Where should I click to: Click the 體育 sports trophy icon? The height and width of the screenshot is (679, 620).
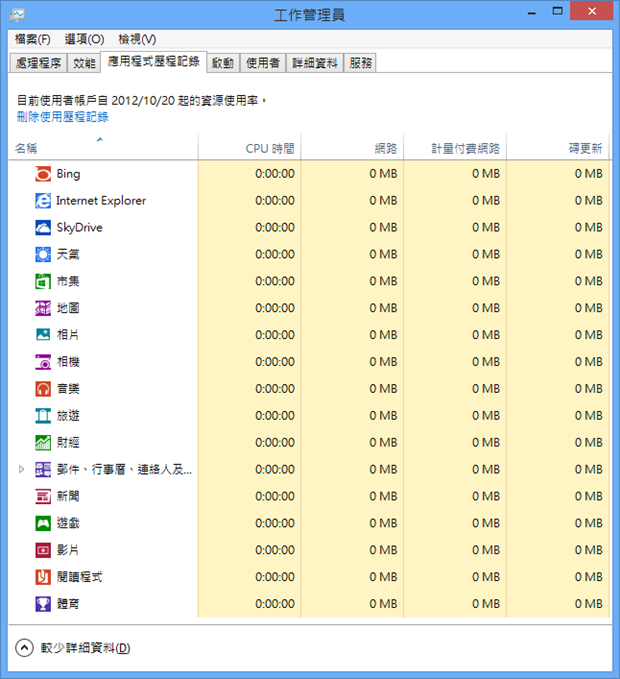[43, 604]
